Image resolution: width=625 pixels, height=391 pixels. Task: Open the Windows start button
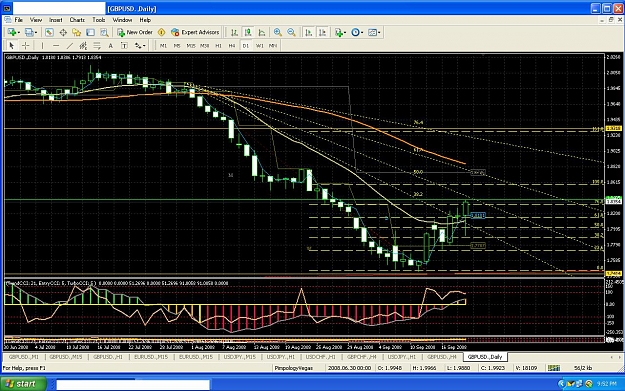pos(23,384)
